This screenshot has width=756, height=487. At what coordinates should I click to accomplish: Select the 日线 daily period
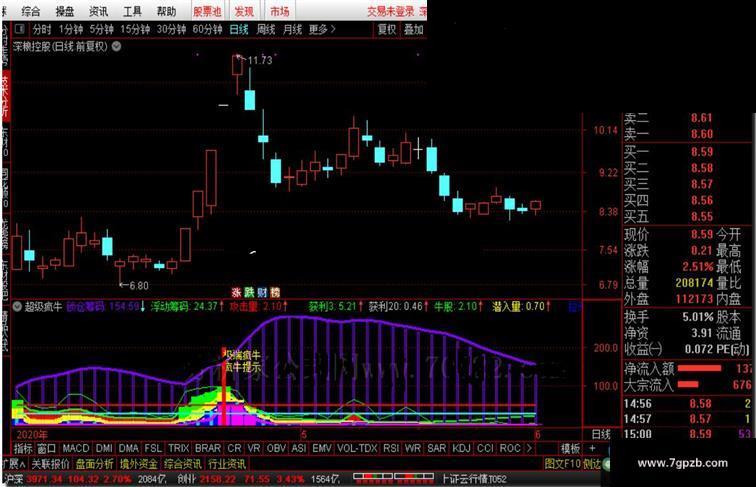239,29
